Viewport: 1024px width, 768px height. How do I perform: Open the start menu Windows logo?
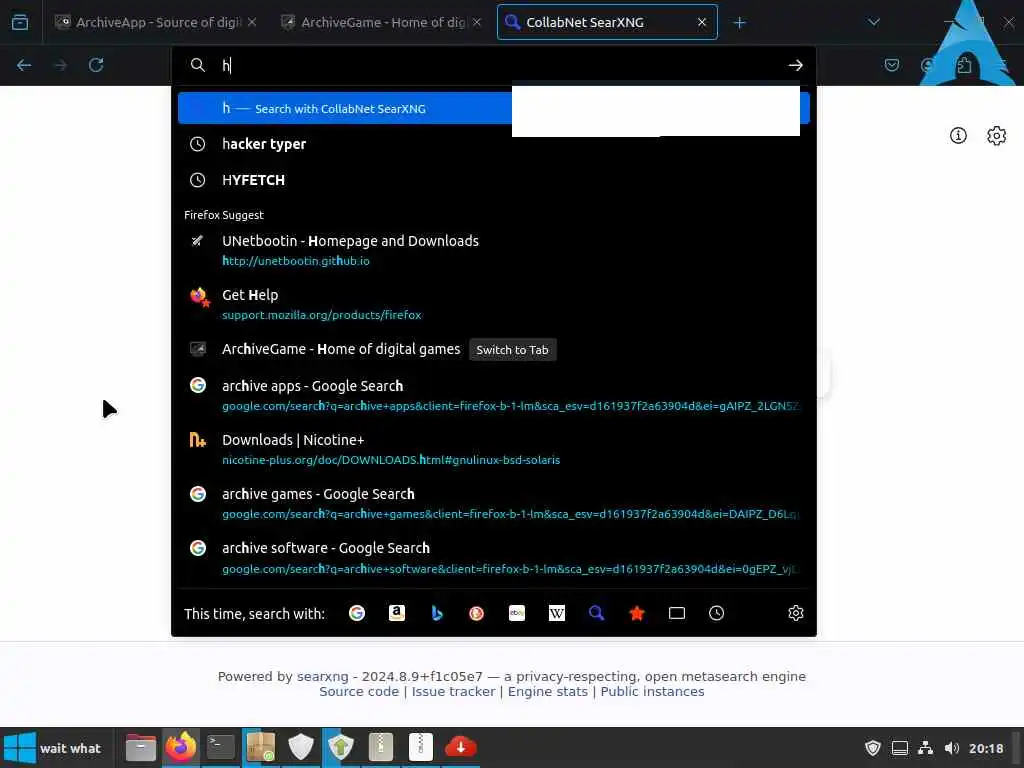[19, 748]
